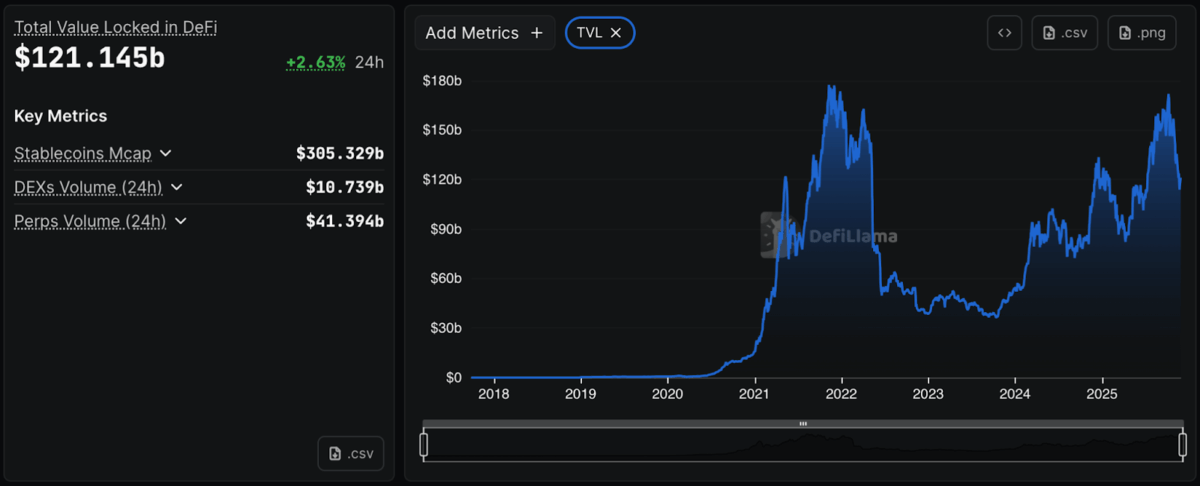1200x486 pixels.
Task: Download chart data as .csv
Action: click(x=1065, y=33)
